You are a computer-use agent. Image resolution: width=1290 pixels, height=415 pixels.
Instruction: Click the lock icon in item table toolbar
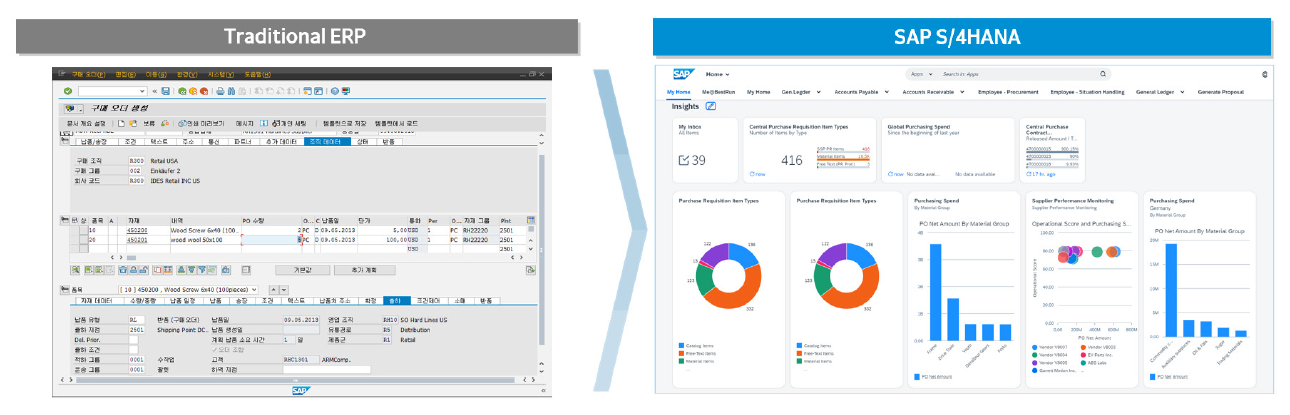click(x=133, y=270)
